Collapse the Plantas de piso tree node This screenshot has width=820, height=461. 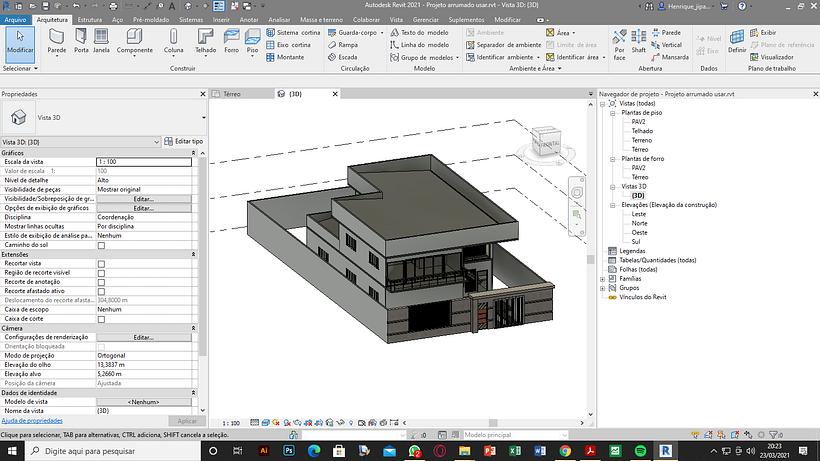(x=611, y=113)
